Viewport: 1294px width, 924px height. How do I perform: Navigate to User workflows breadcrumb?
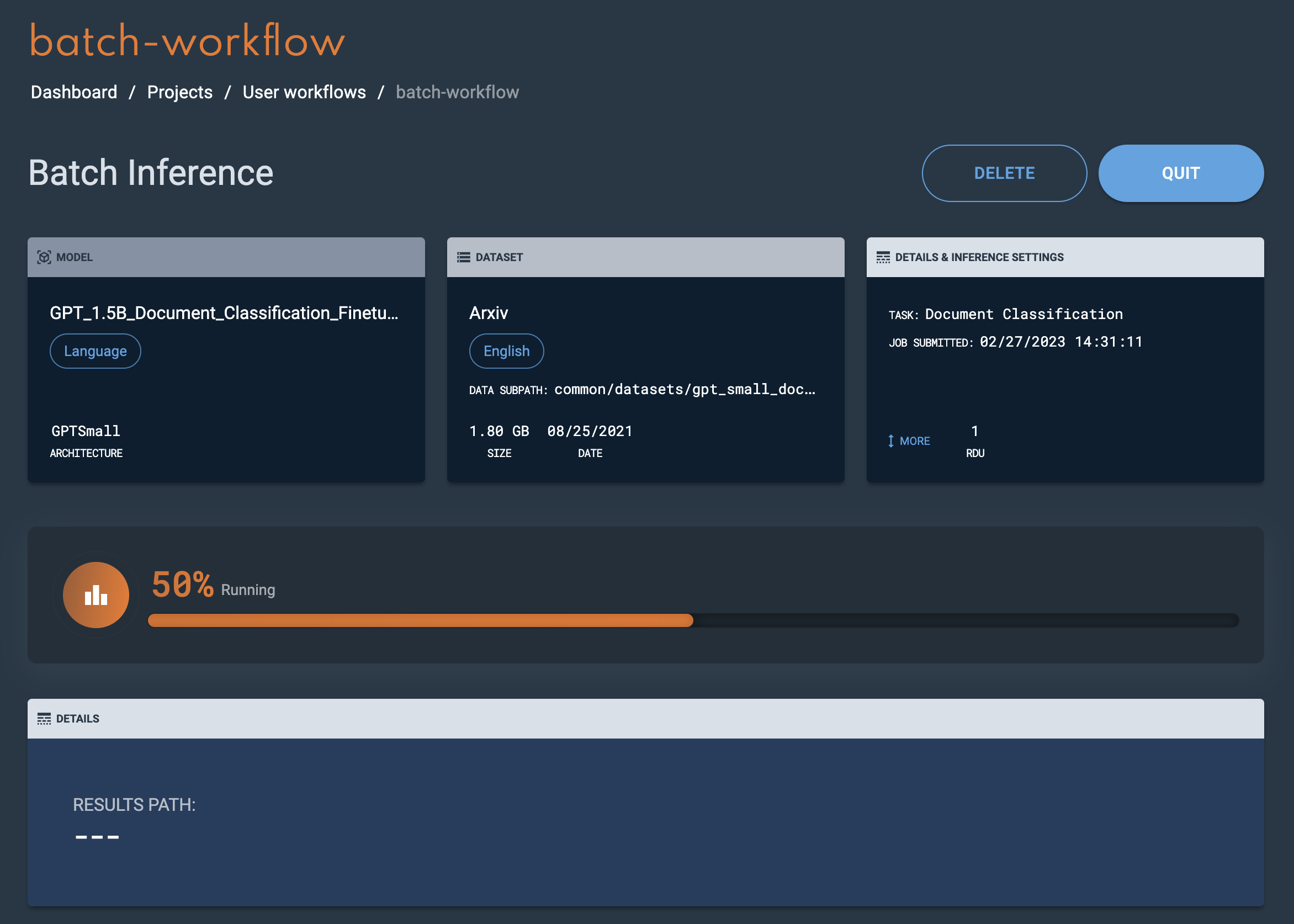pos(304,92)
